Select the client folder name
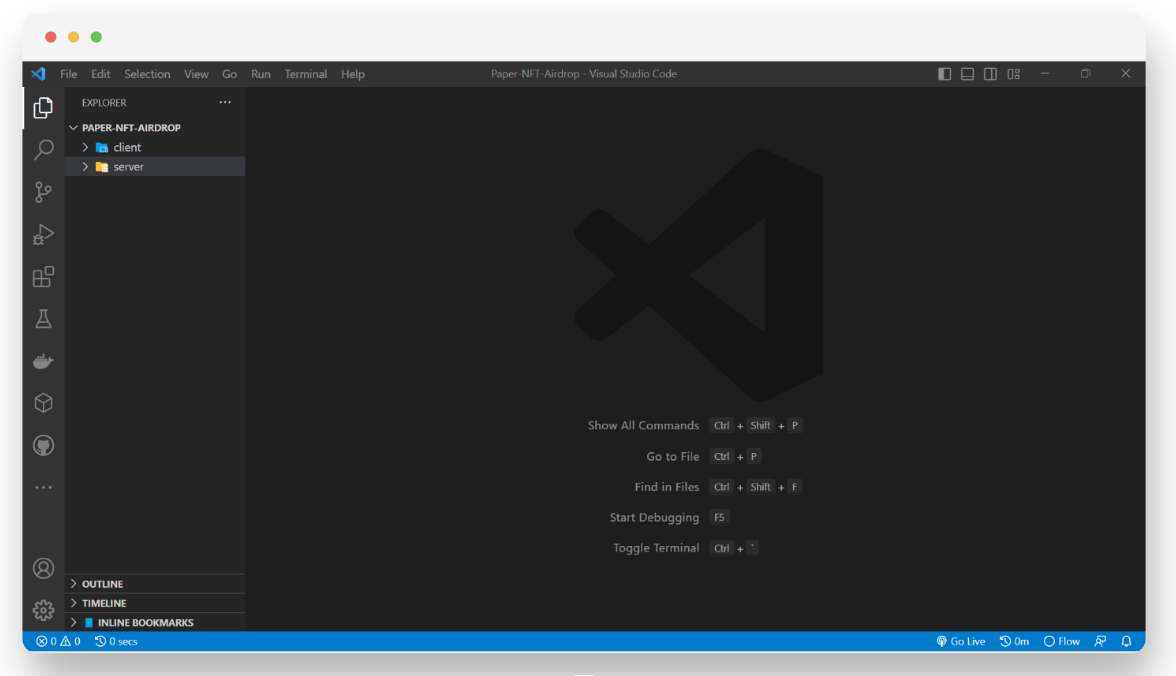 pos(127,147)
